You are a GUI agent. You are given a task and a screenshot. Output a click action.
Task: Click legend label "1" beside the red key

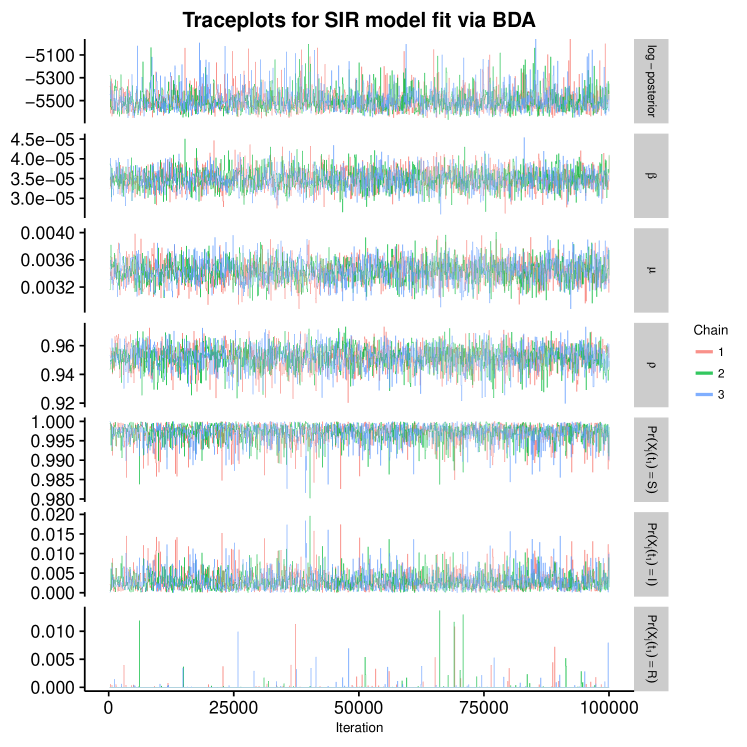coord(721,352)
